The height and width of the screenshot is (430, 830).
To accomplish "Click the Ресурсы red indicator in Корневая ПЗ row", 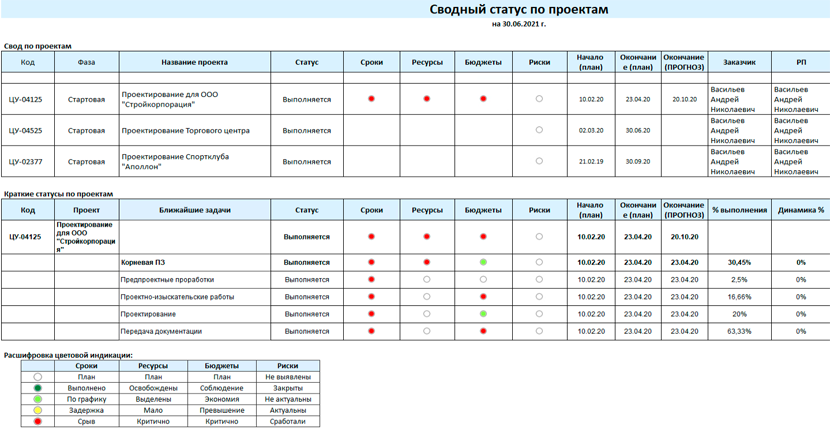I will pos(427,262).
